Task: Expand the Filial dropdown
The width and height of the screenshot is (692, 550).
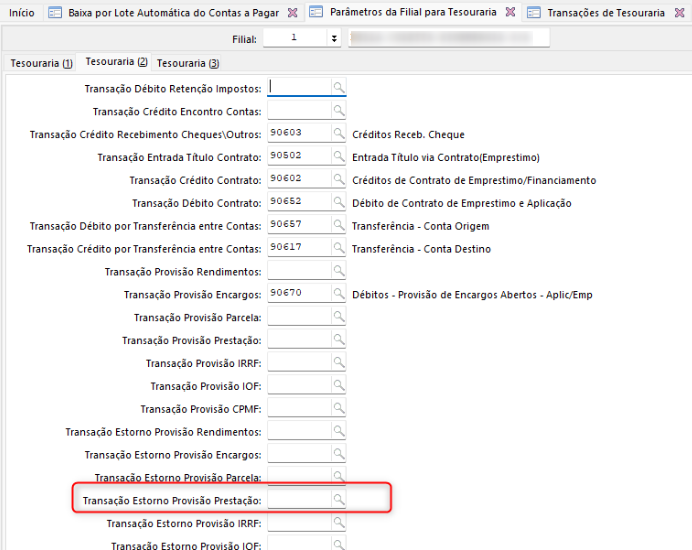Action: [333, 38]
